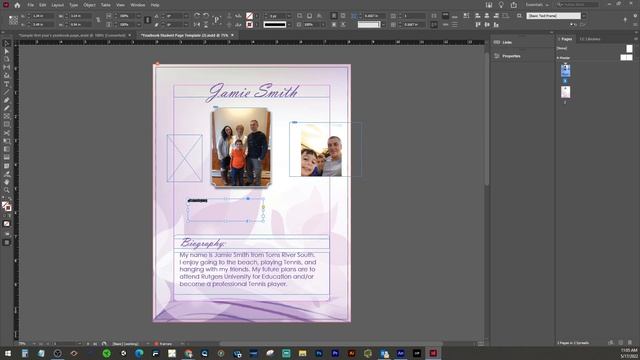Open the object style dropdown arrow
The width and height of the screenshot is (640, 360).
coord(584,16)
